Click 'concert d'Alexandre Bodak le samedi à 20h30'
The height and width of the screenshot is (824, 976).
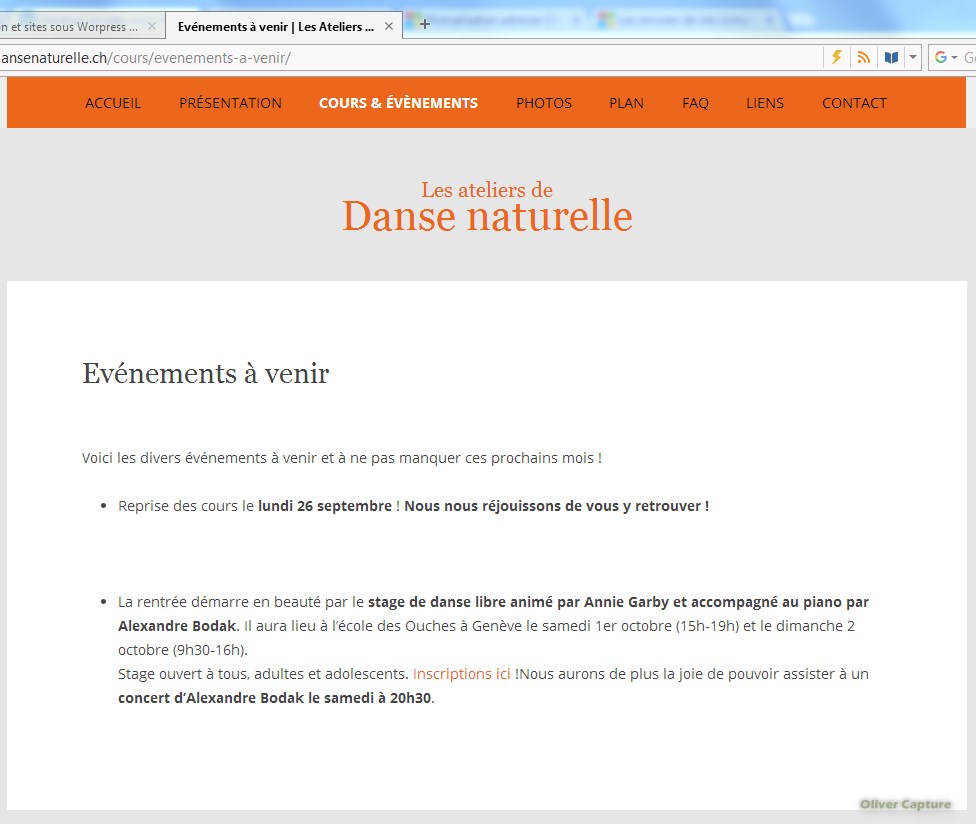tap(274, 698)
